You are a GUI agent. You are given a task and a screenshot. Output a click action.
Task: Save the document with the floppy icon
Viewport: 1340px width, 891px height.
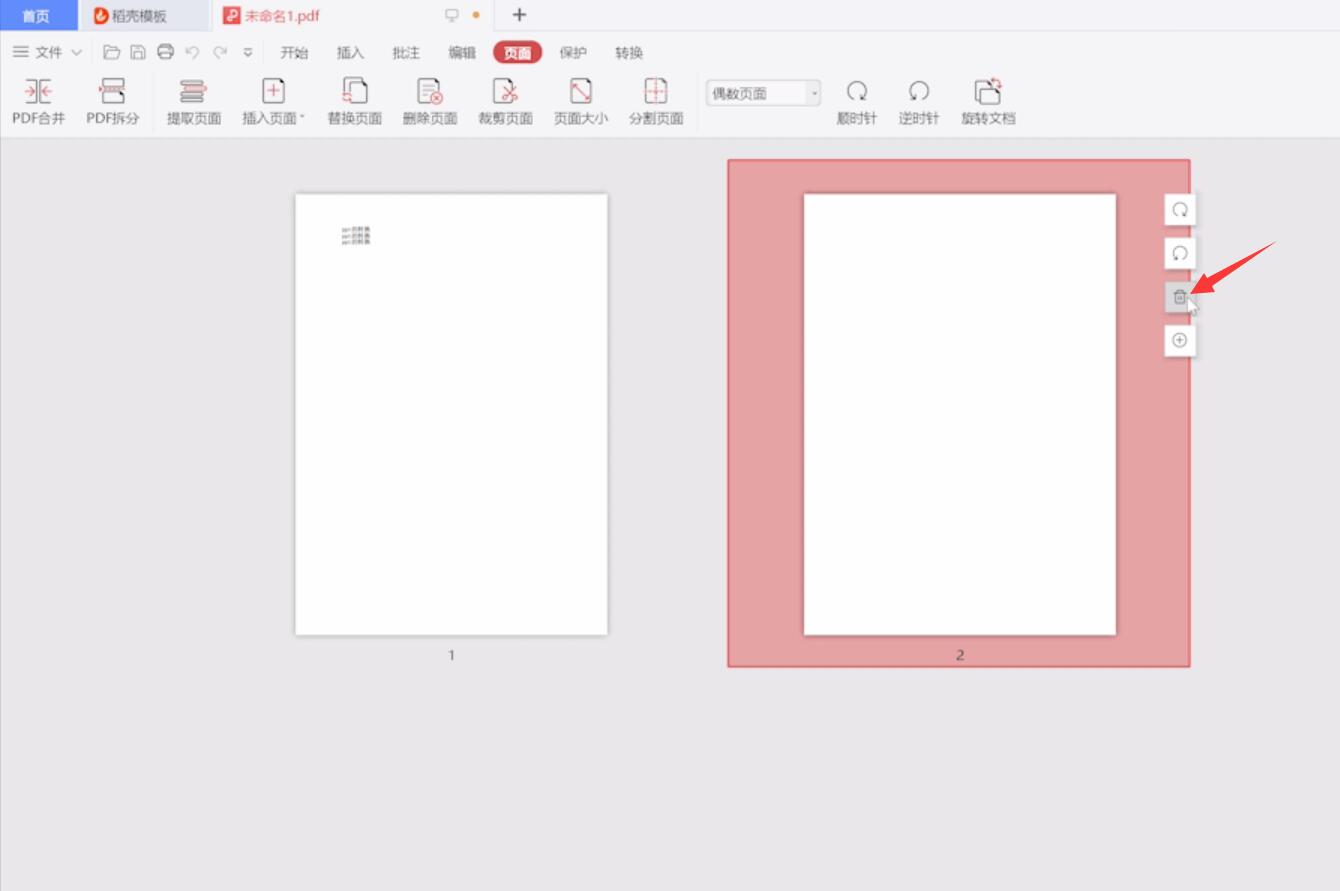point(138,52)
